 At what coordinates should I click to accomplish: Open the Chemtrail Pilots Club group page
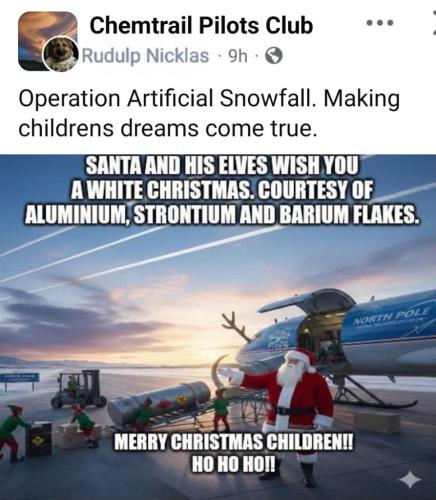point(201,26)
